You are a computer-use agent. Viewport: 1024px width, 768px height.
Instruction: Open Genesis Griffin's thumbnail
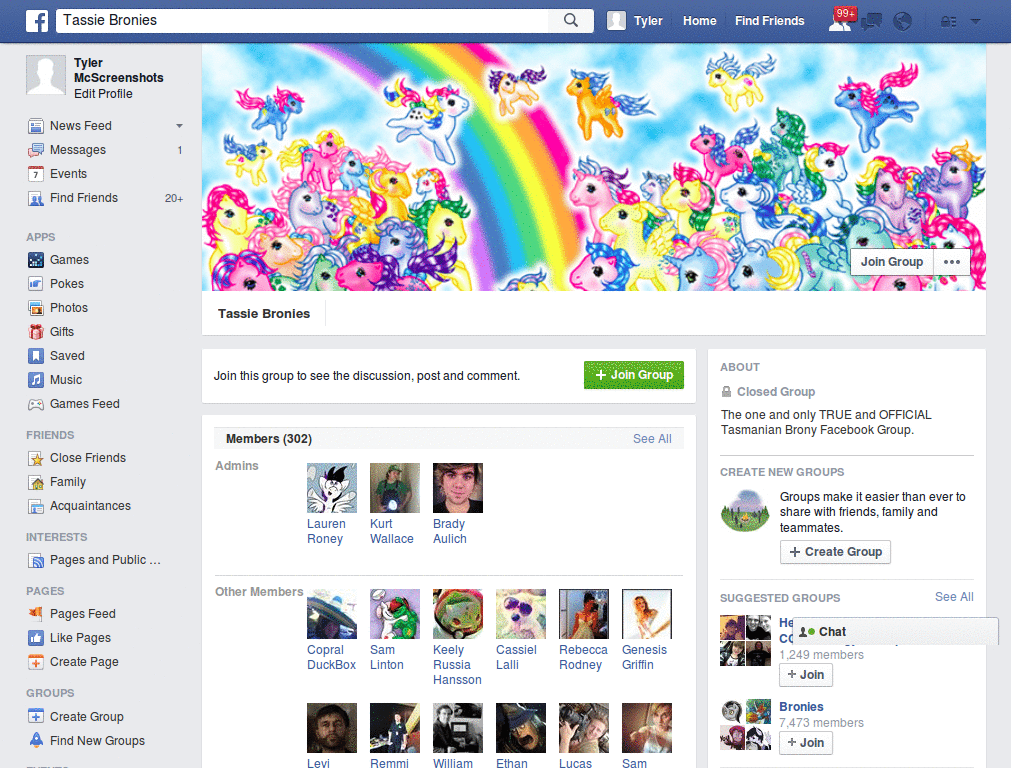(647, 614)
